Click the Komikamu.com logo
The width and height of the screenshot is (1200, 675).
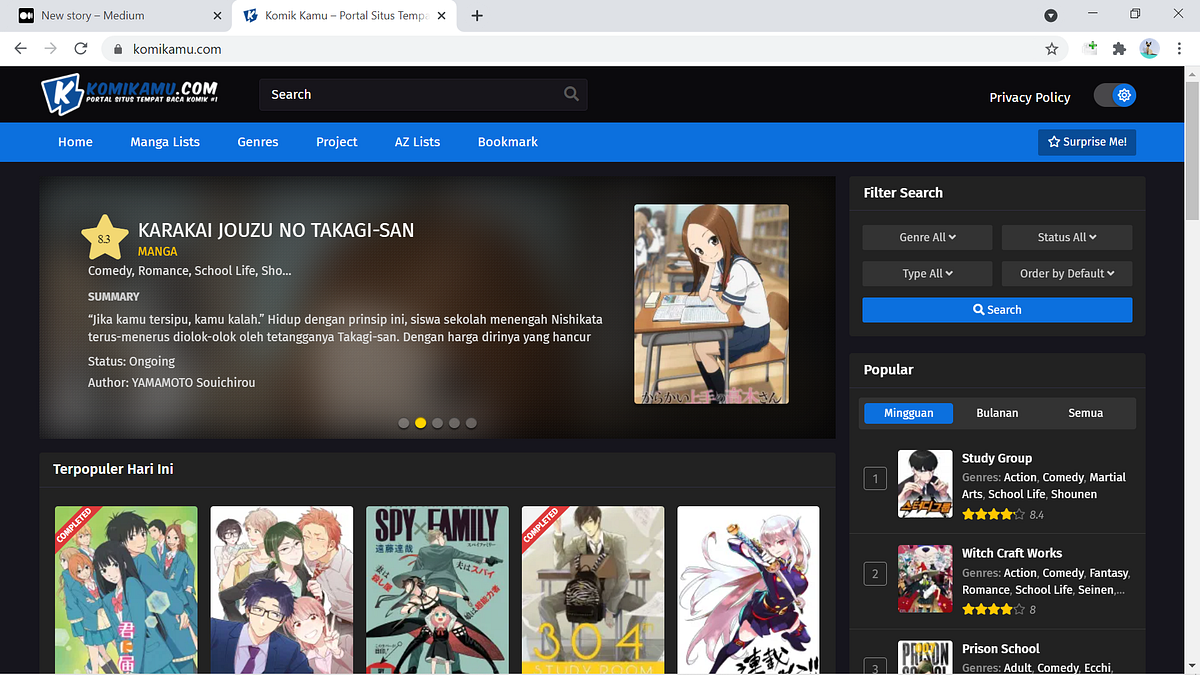[130, 94]
